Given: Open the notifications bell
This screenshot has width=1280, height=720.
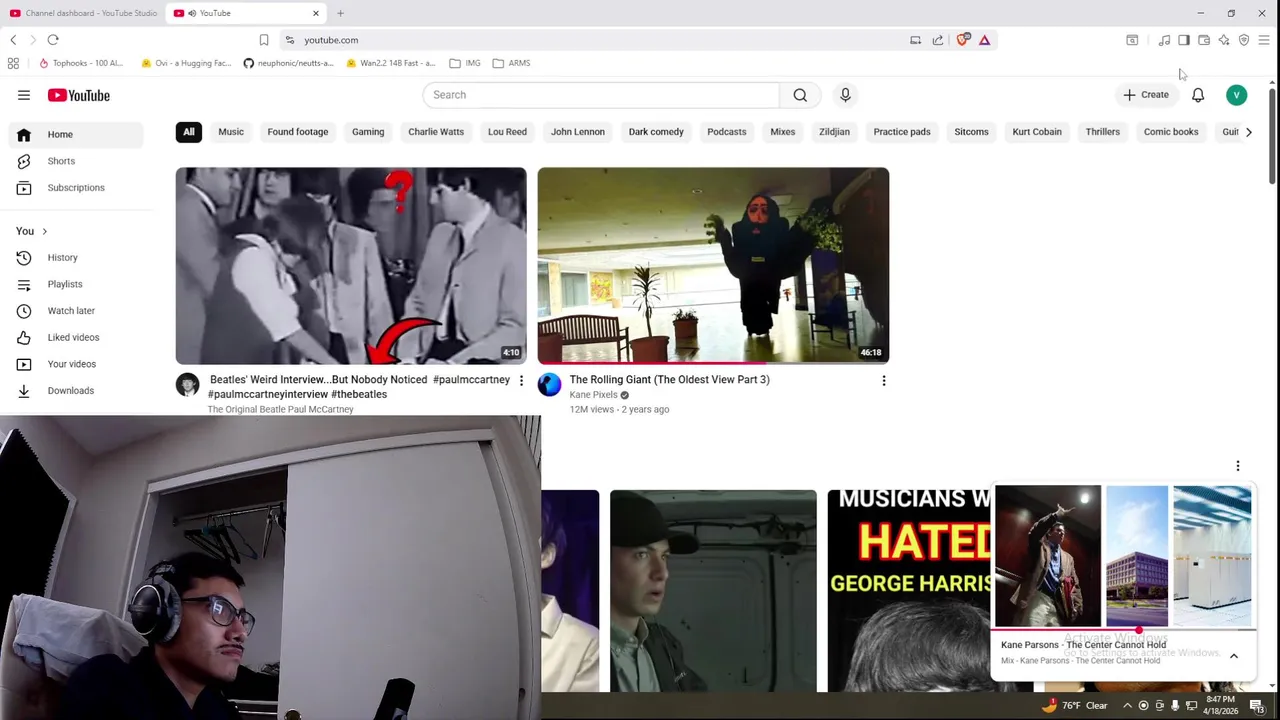Looking at the screenshot, I should coord(1198,95).
